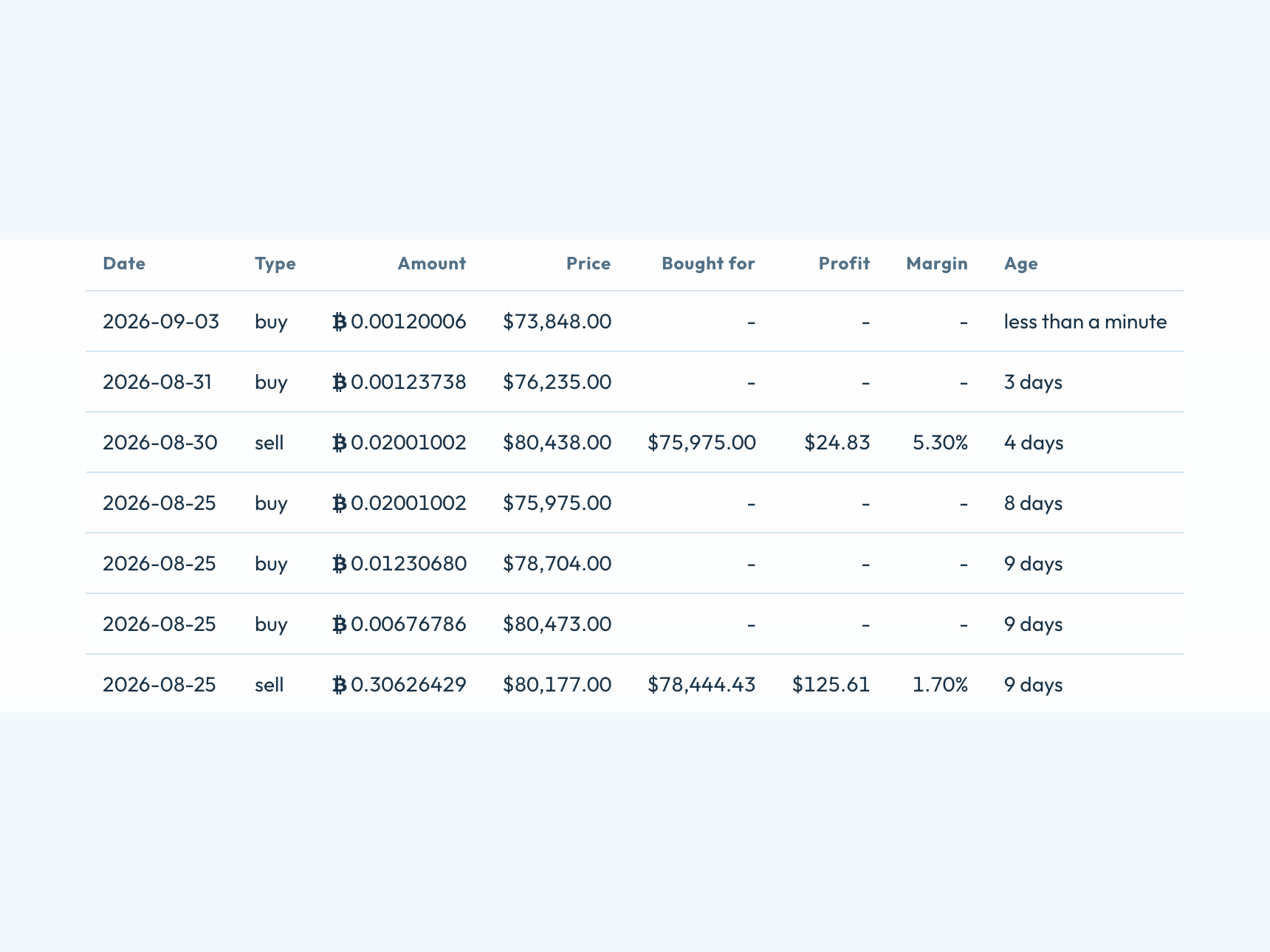The height and width of the screenshot is (952, 1270).
Task: Click the Bitcoin icon in the $75,975.00 buy row
Action: [340, 503]
